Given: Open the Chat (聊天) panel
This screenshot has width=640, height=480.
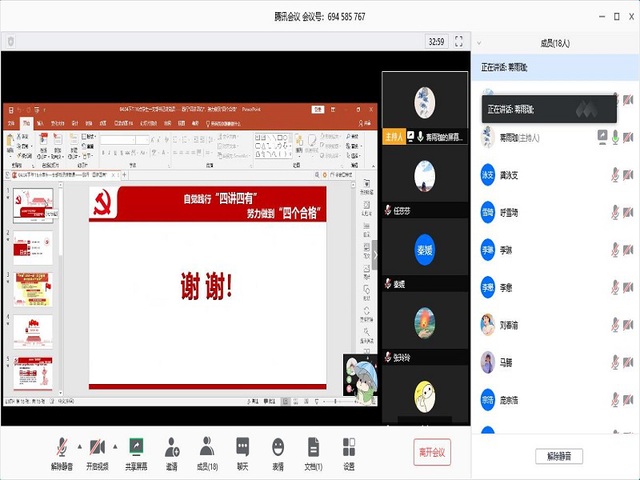Looking at the screenshot, I should pyautogui.click(x=243, y=452).
